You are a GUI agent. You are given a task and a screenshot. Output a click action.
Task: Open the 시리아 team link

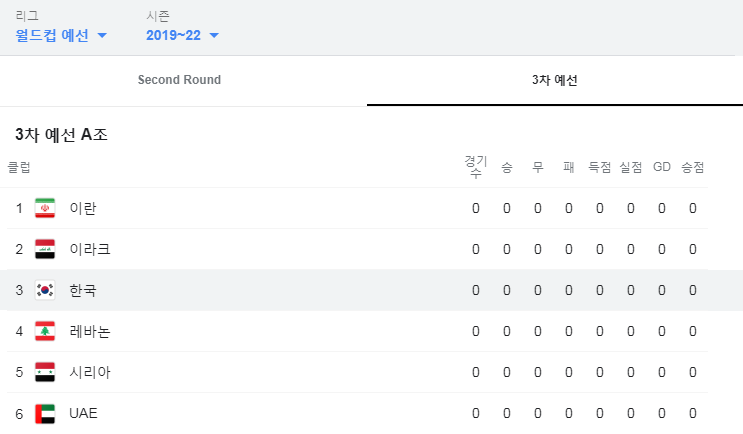click(90, 372)
